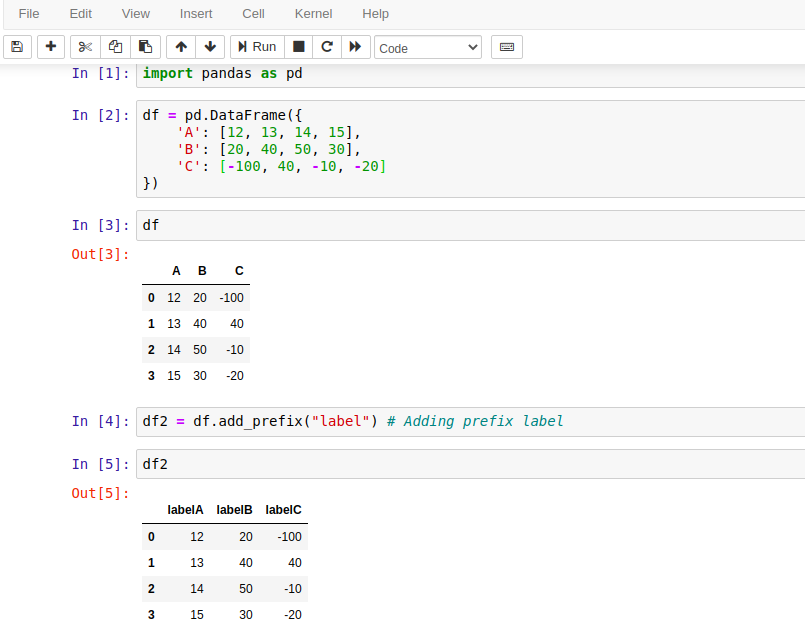
Task: Click the -100 value under labelC
Action: pos(290,537)
